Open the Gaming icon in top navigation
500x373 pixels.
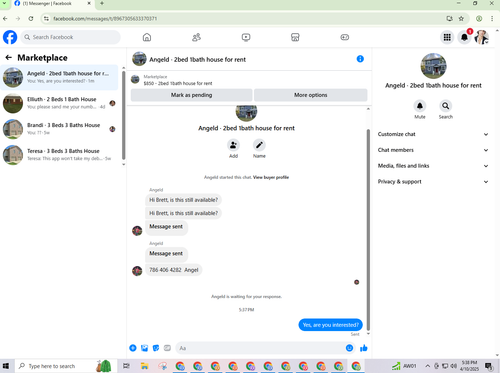click(345, 37)
